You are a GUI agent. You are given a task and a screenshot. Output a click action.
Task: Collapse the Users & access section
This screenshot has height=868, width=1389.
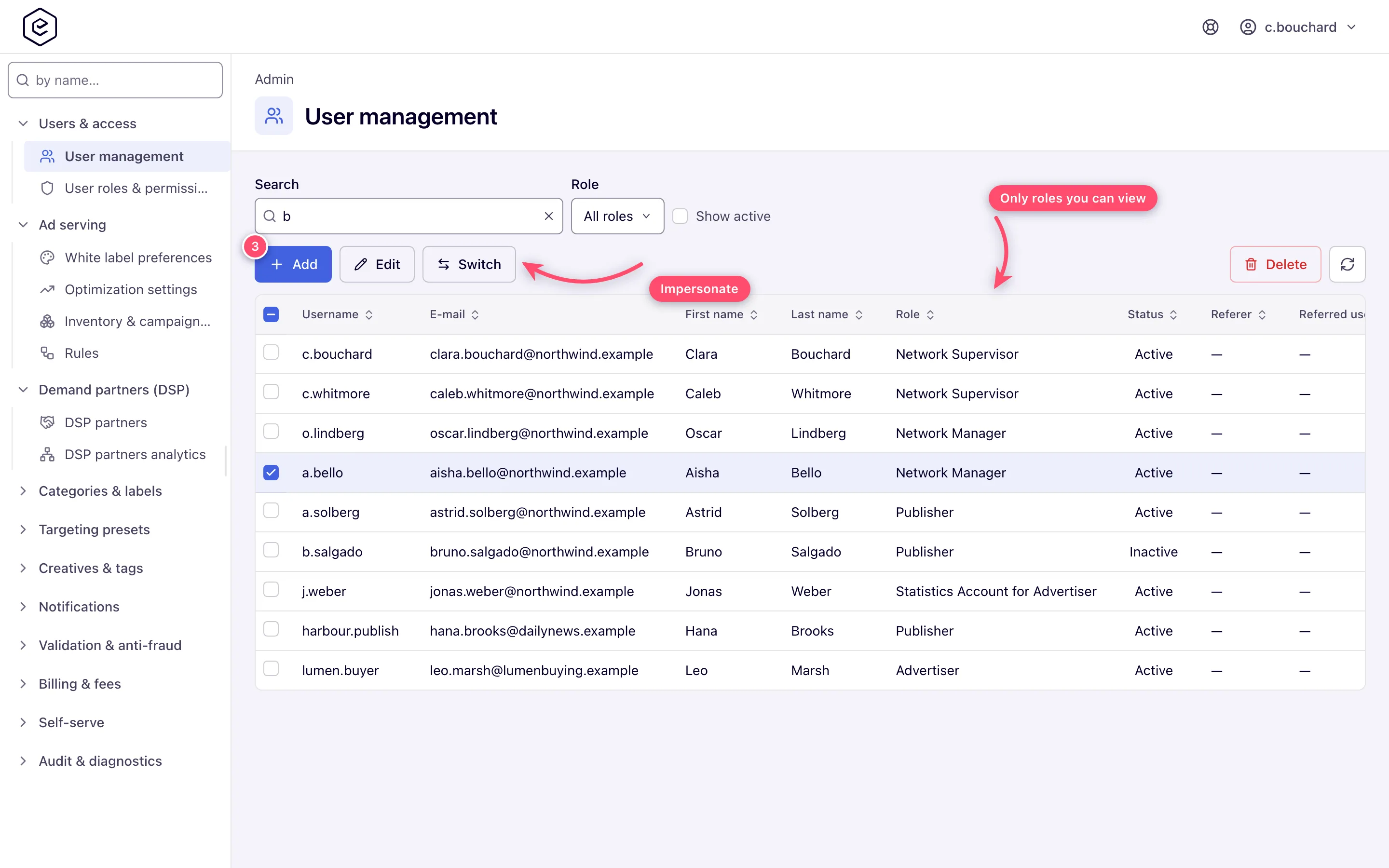(x=23, y=123)
